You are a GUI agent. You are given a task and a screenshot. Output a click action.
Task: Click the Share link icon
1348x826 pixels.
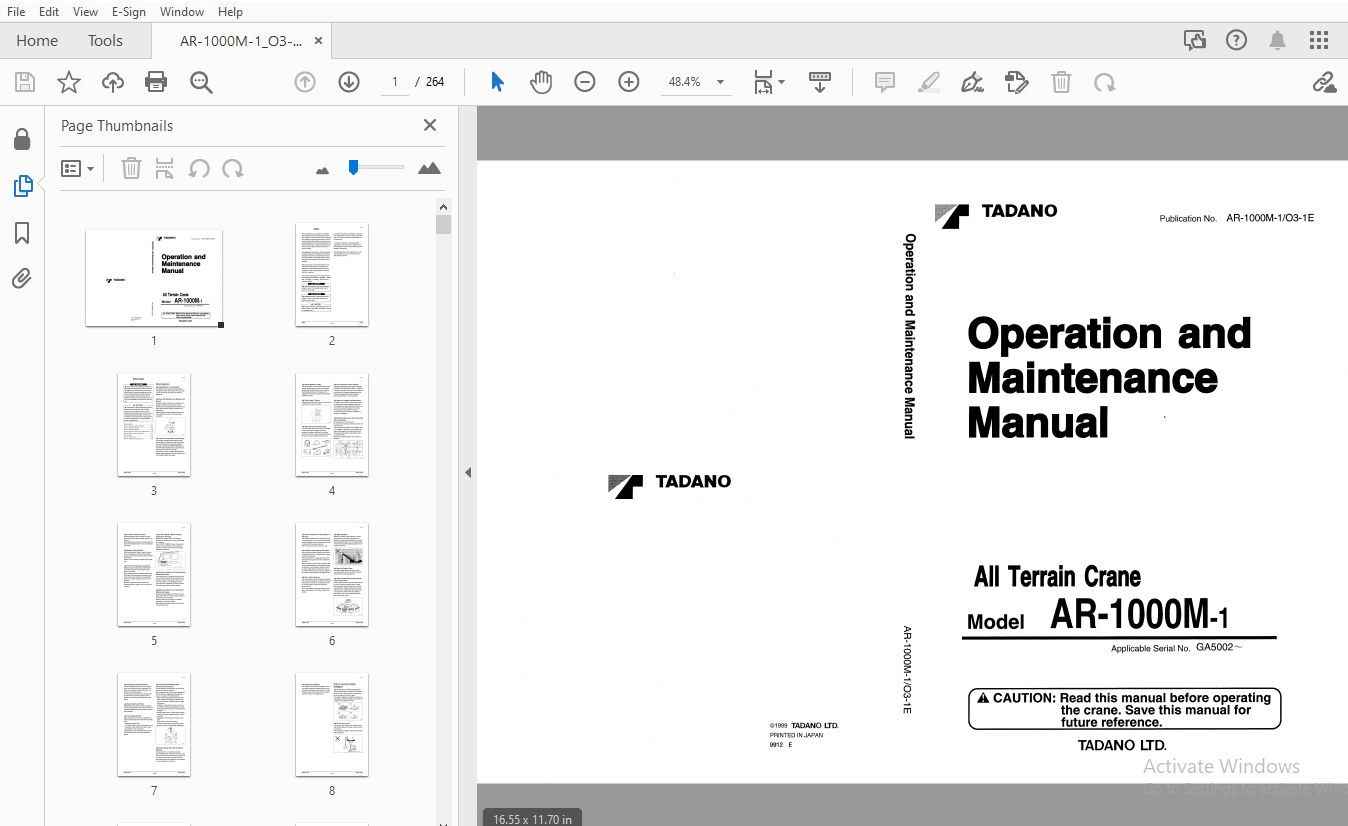pos(1325,82)
